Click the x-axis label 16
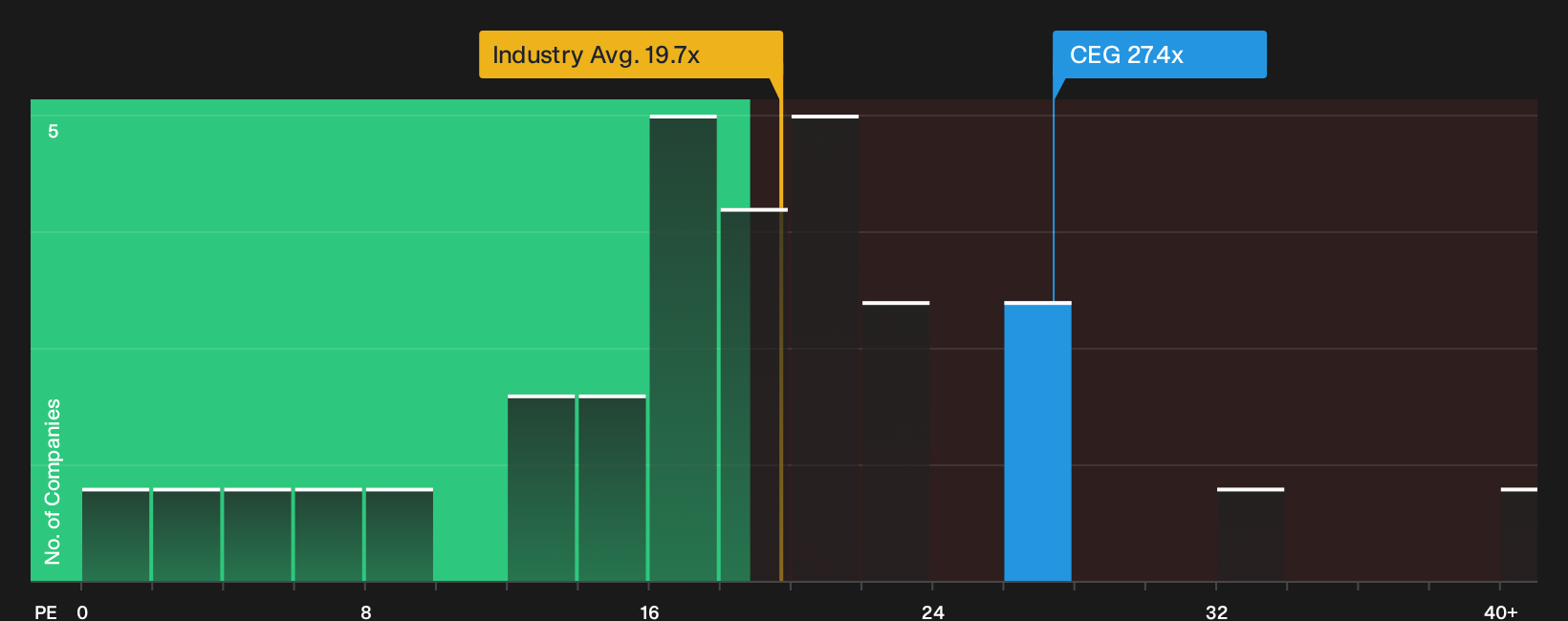 point(649,612)
